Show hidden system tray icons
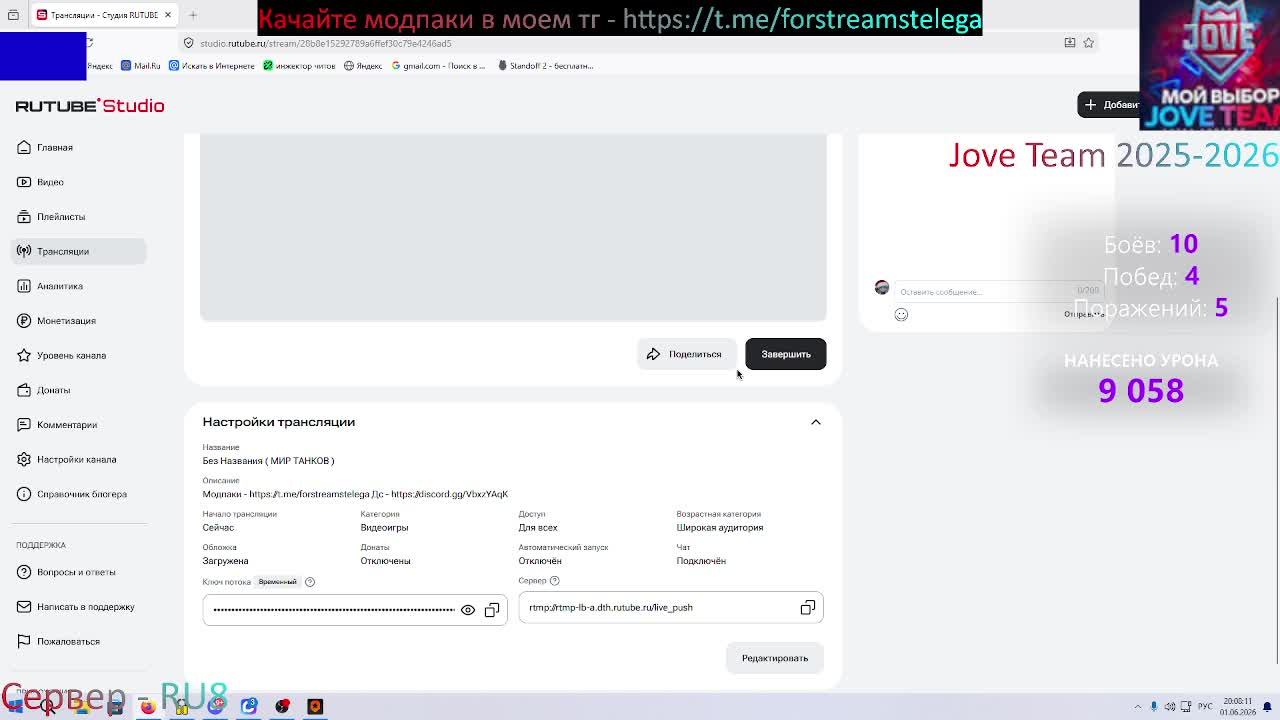The height and width of the screenshot is (720, 1280). [x=1138, y=707]
